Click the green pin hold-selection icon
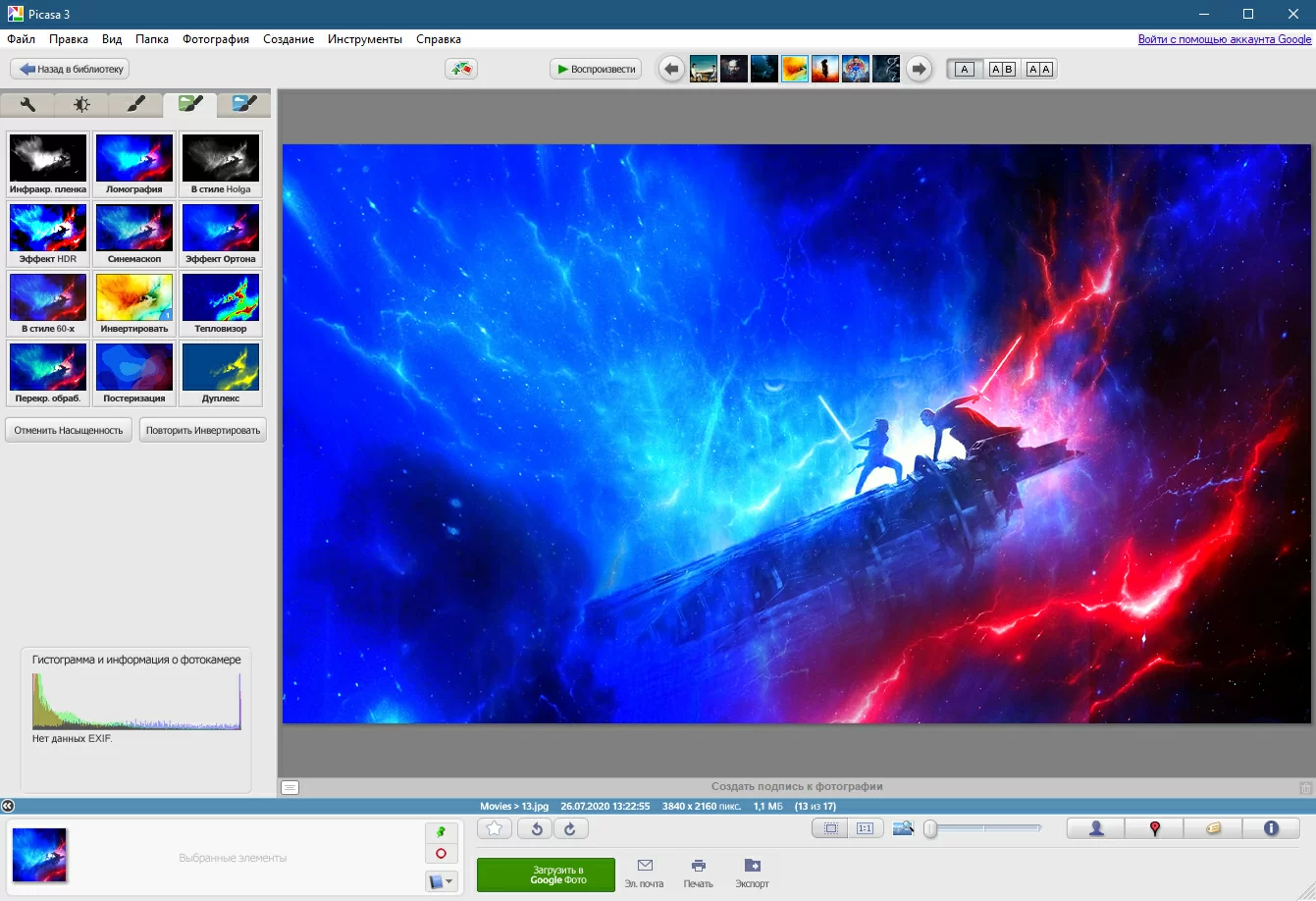 point(441,832)
